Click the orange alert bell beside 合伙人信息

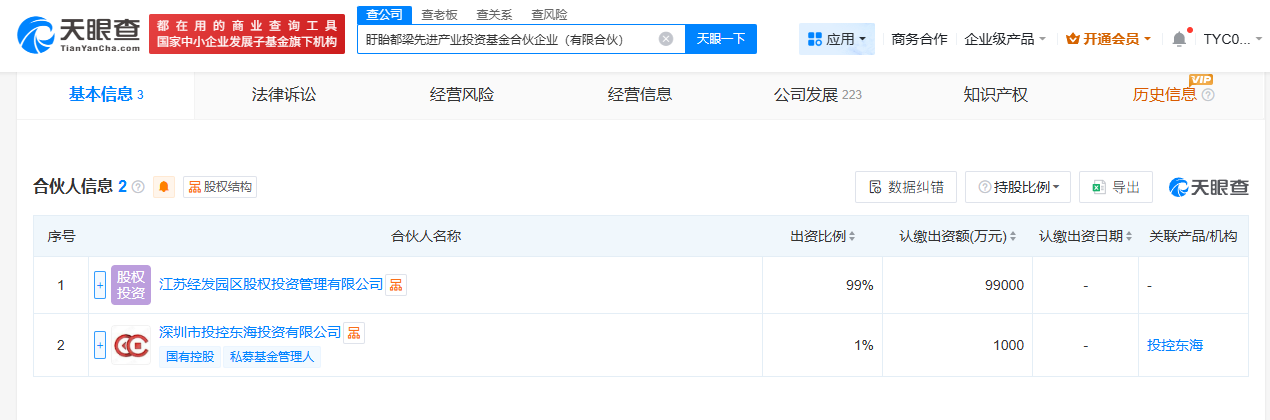[164, 187]
